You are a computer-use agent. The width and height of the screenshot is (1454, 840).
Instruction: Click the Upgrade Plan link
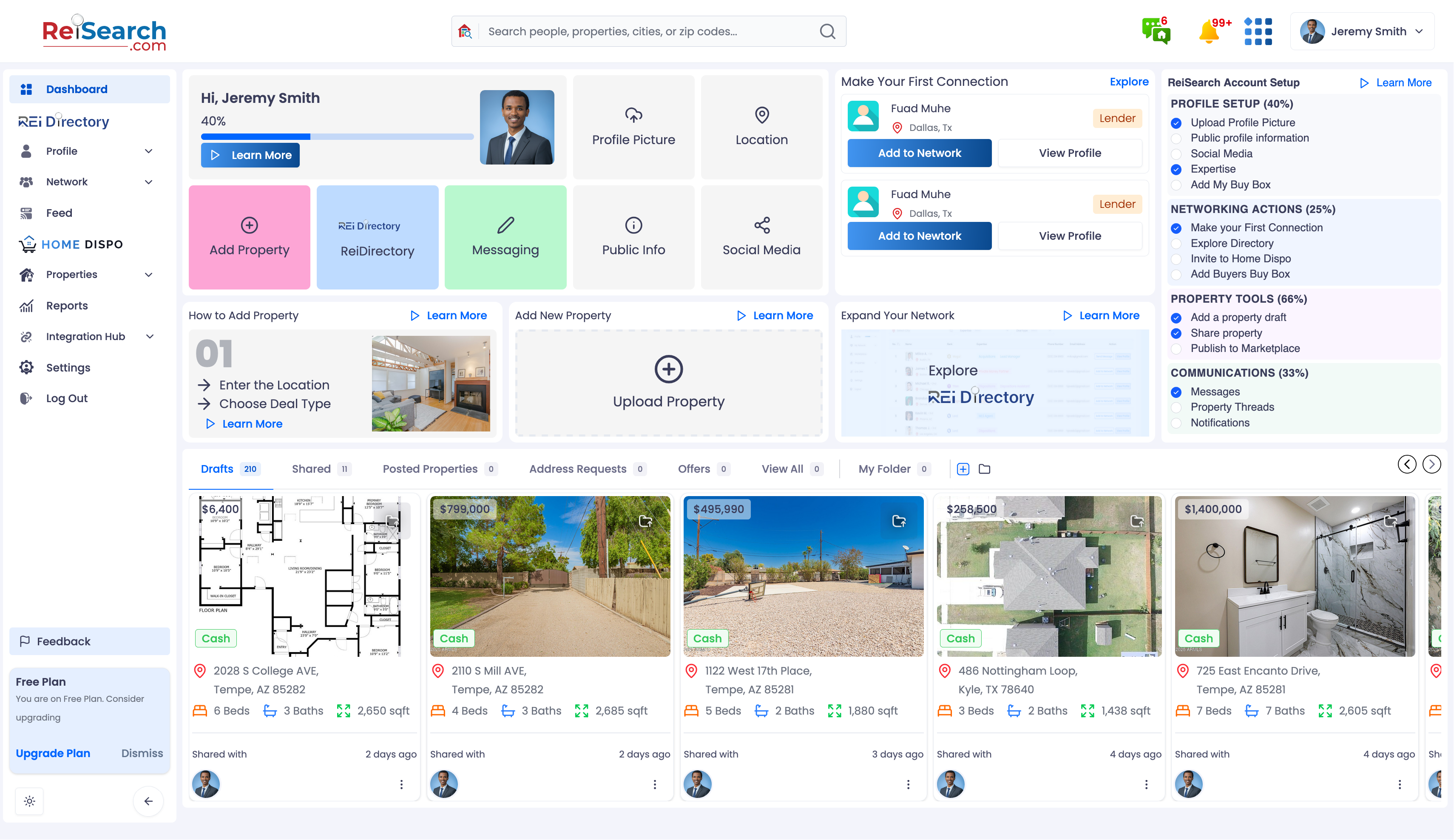(x=53, y=753)
